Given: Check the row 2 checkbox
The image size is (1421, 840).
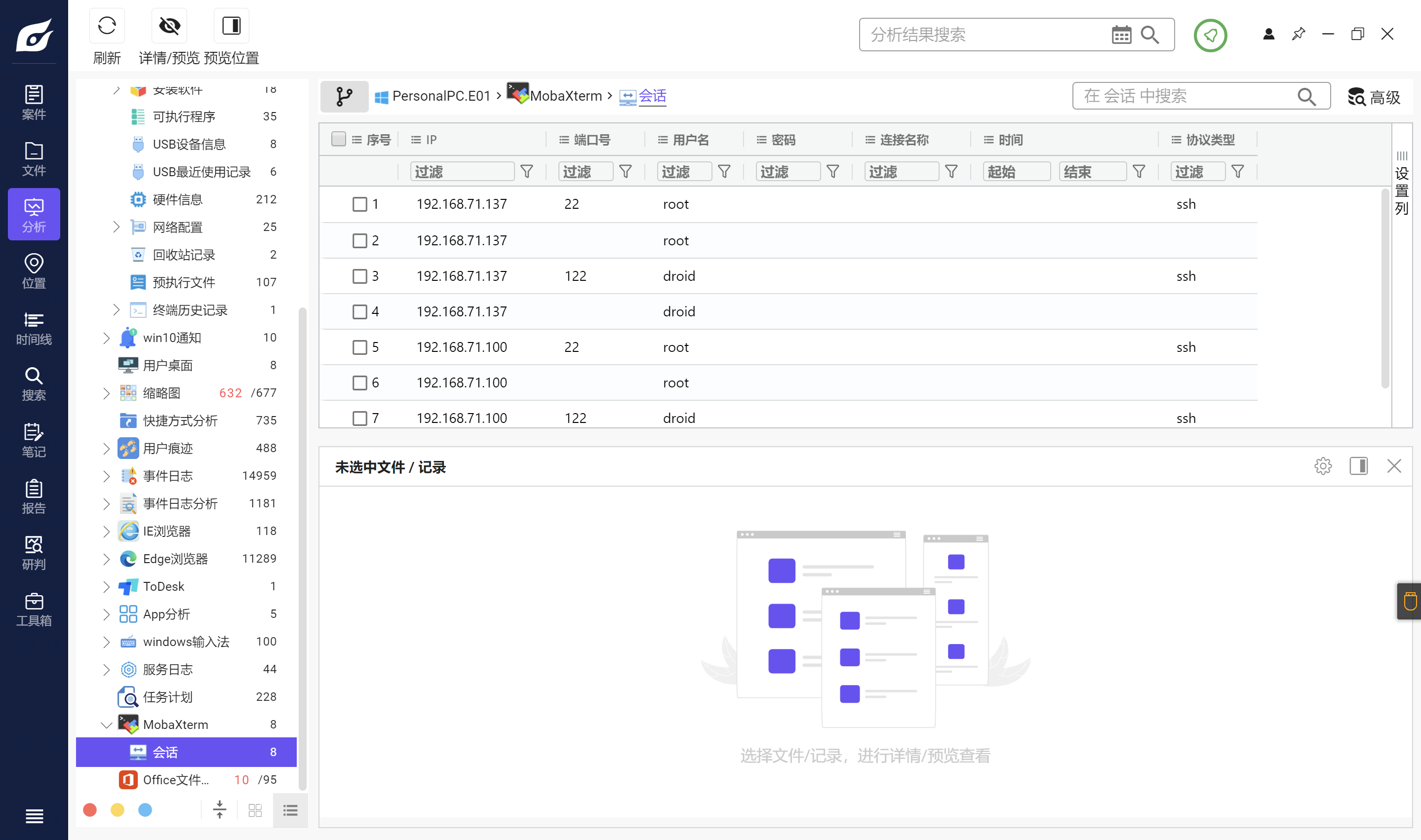Looking at the screenshot, I should [359, 240].
